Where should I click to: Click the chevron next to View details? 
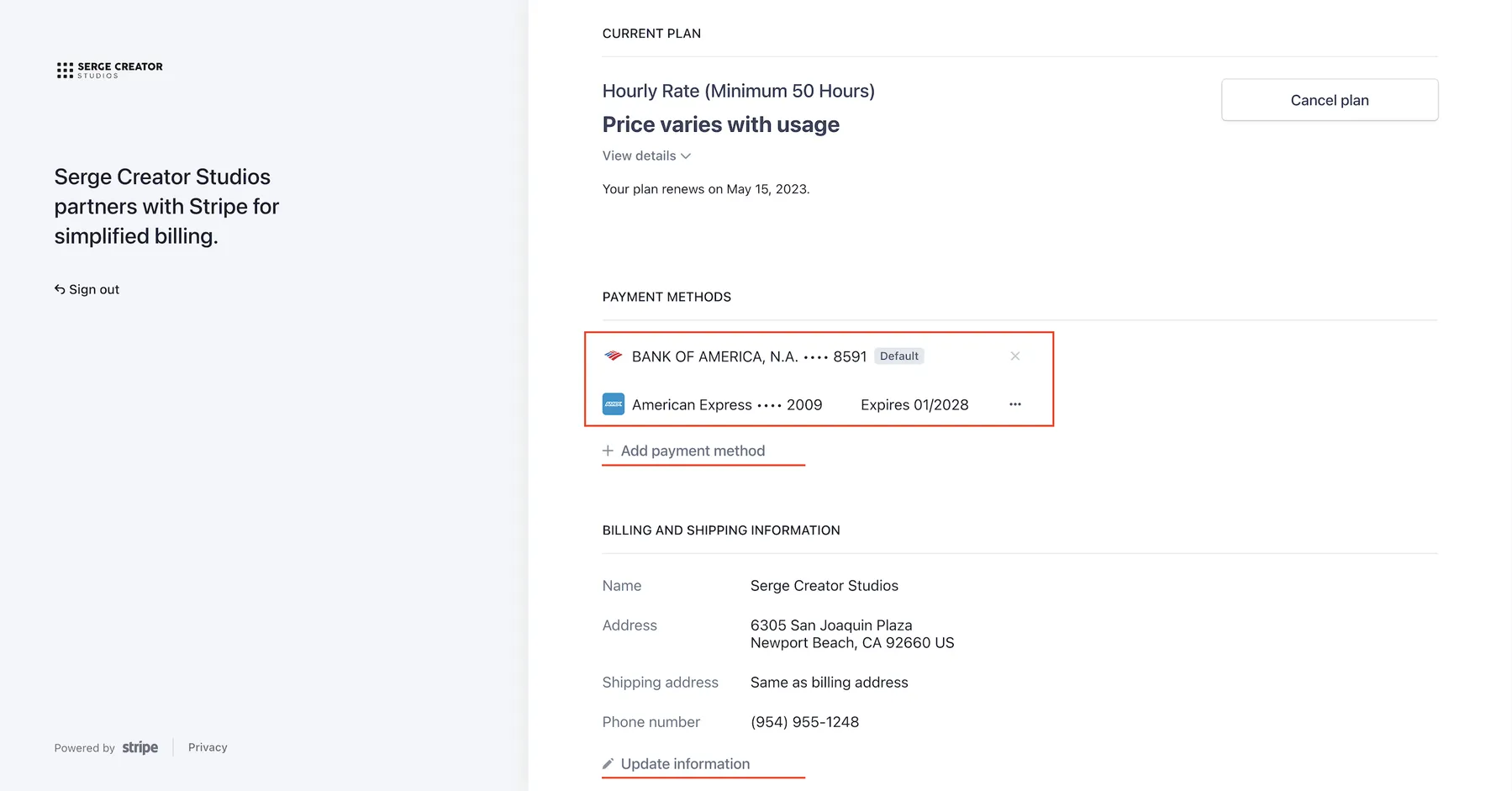(686, 156)
